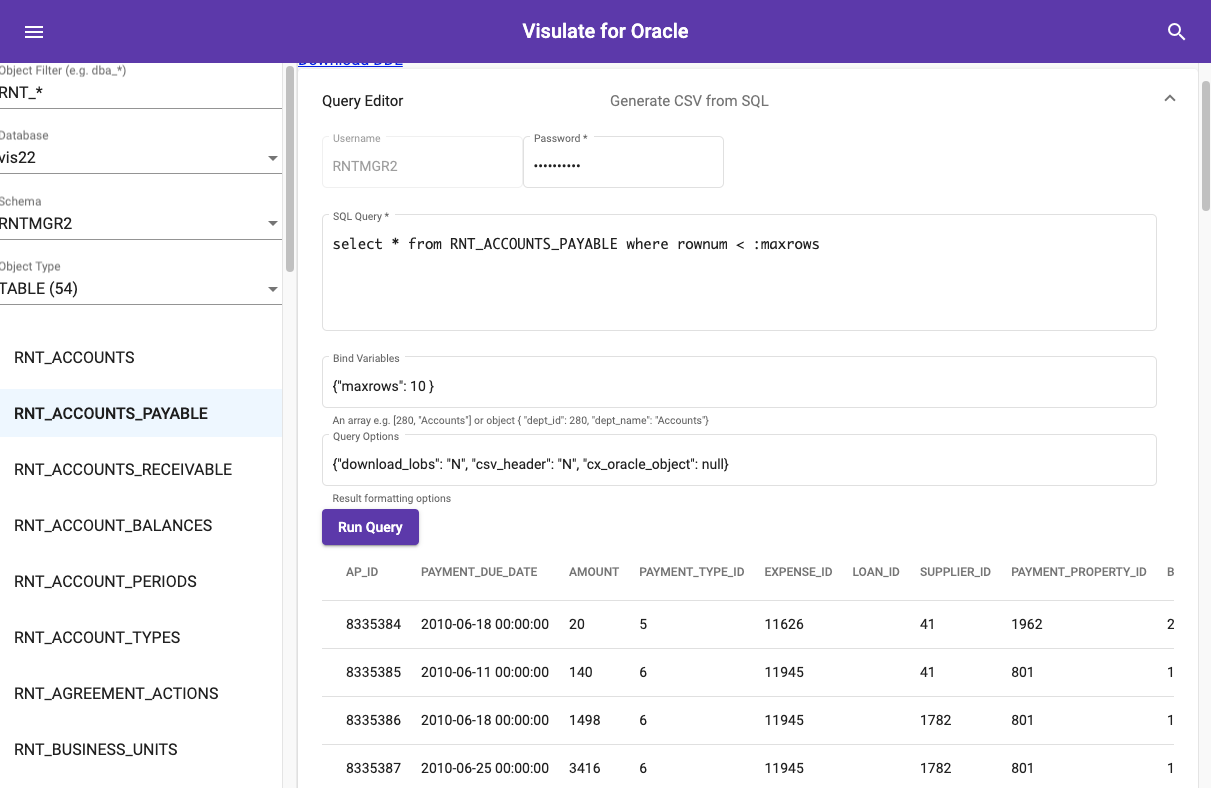1211x788 pixels.
Task: Open the hamburger navigation menu
Action: 34,32
